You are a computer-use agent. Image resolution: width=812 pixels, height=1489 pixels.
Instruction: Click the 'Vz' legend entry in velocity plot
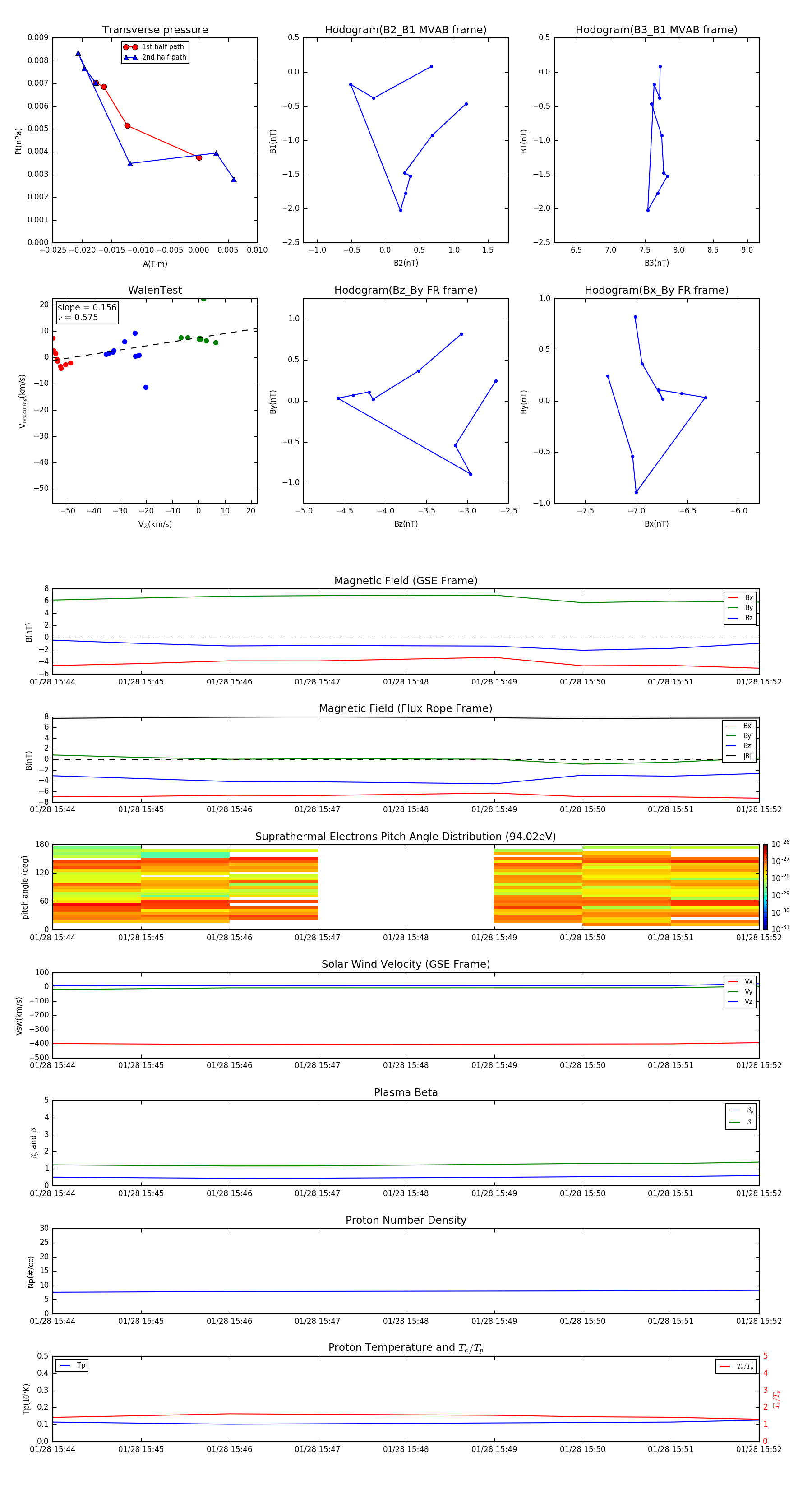(x=740, y=1002)
